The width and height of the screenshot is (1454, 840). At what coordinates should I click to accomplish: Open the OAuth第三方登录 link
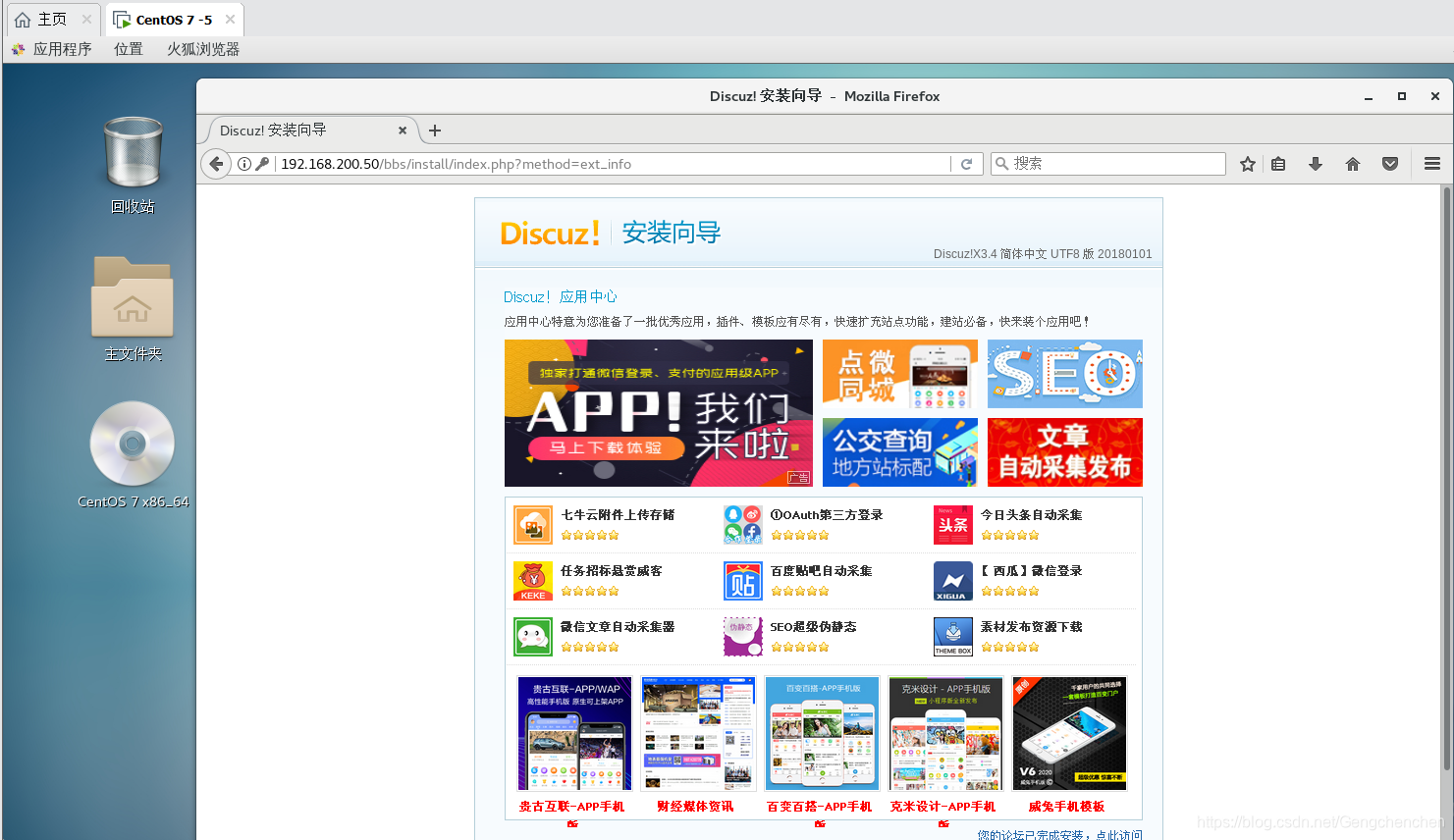[827, 515]
